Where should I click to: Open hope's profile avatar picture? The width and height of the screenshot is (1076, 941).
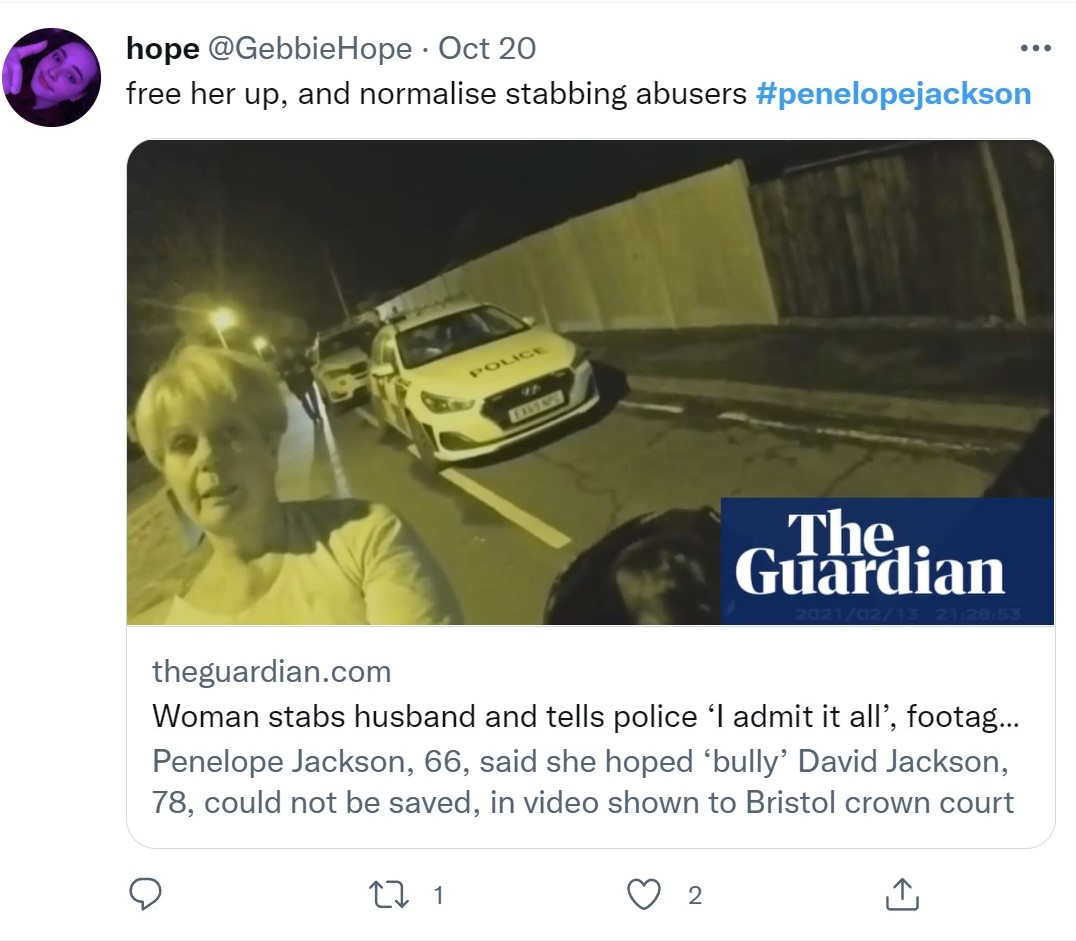52,77
